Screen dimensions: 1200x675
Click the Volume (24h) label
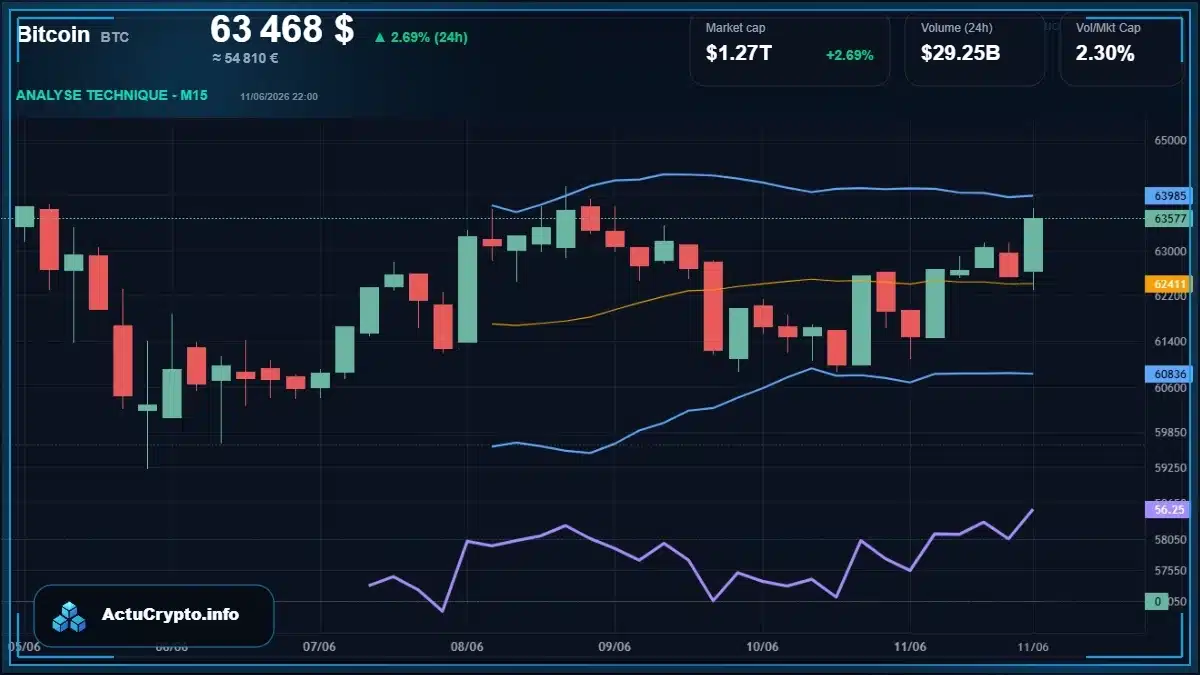955,28
